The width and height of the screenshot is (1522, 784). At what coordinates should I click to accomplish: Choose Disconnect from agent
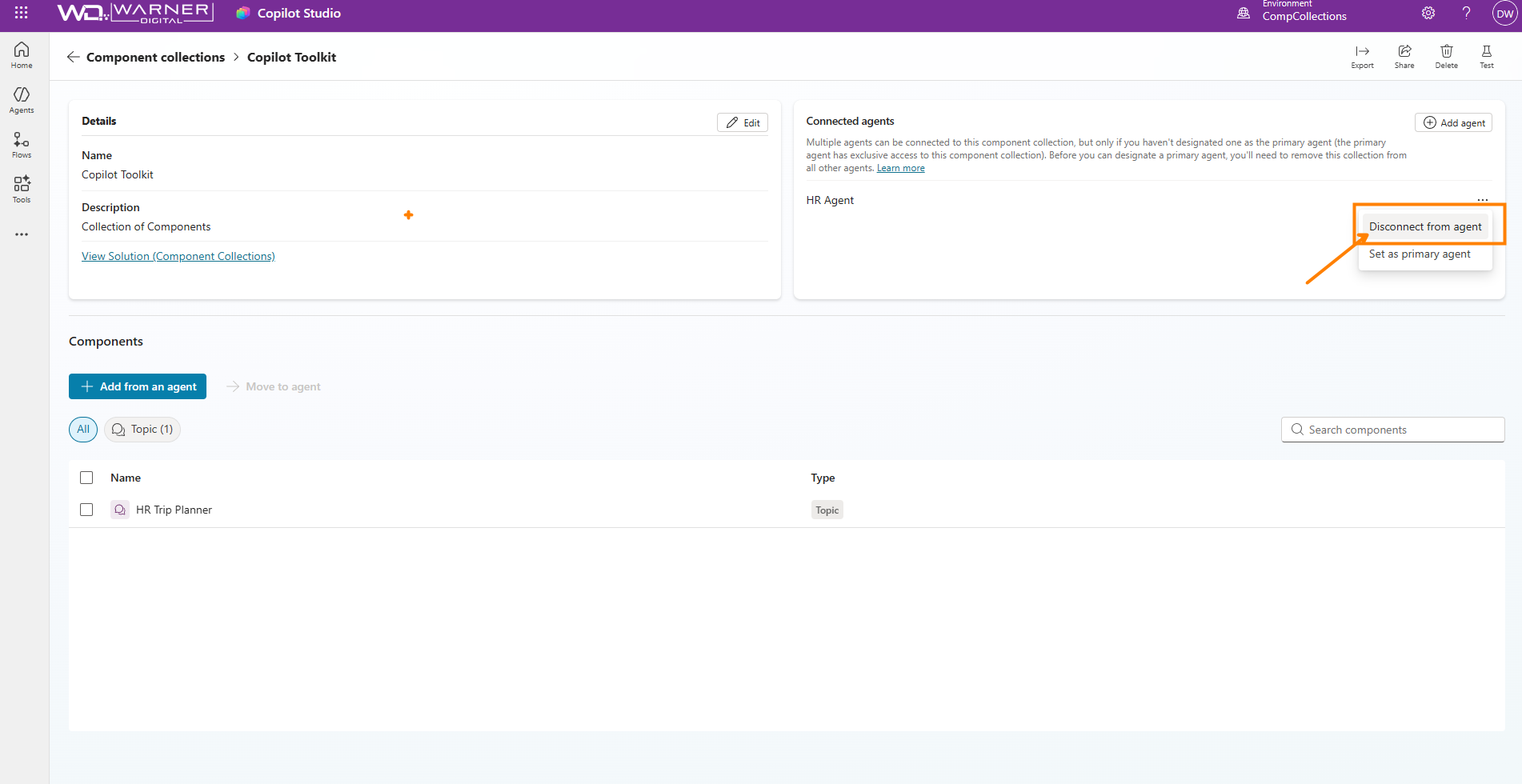(1424, 226)
